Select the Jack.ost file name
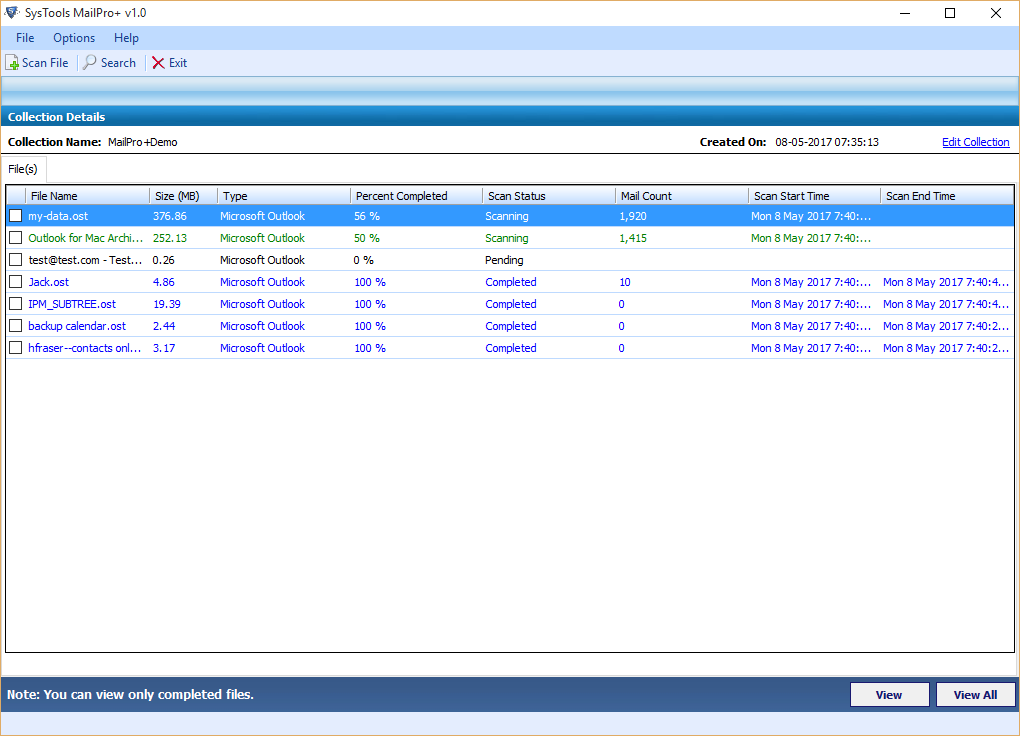This screenshot has width=1020, height=736. [x=48, y=282]
